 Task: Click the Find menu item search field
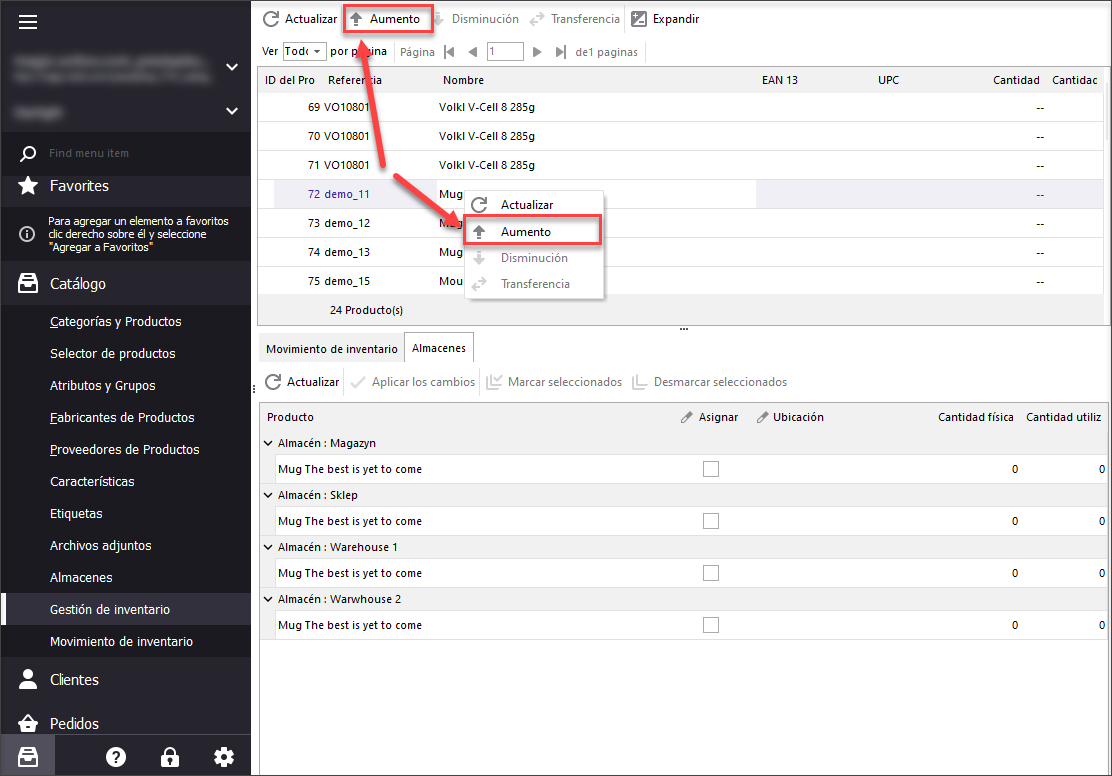(130, 153)
